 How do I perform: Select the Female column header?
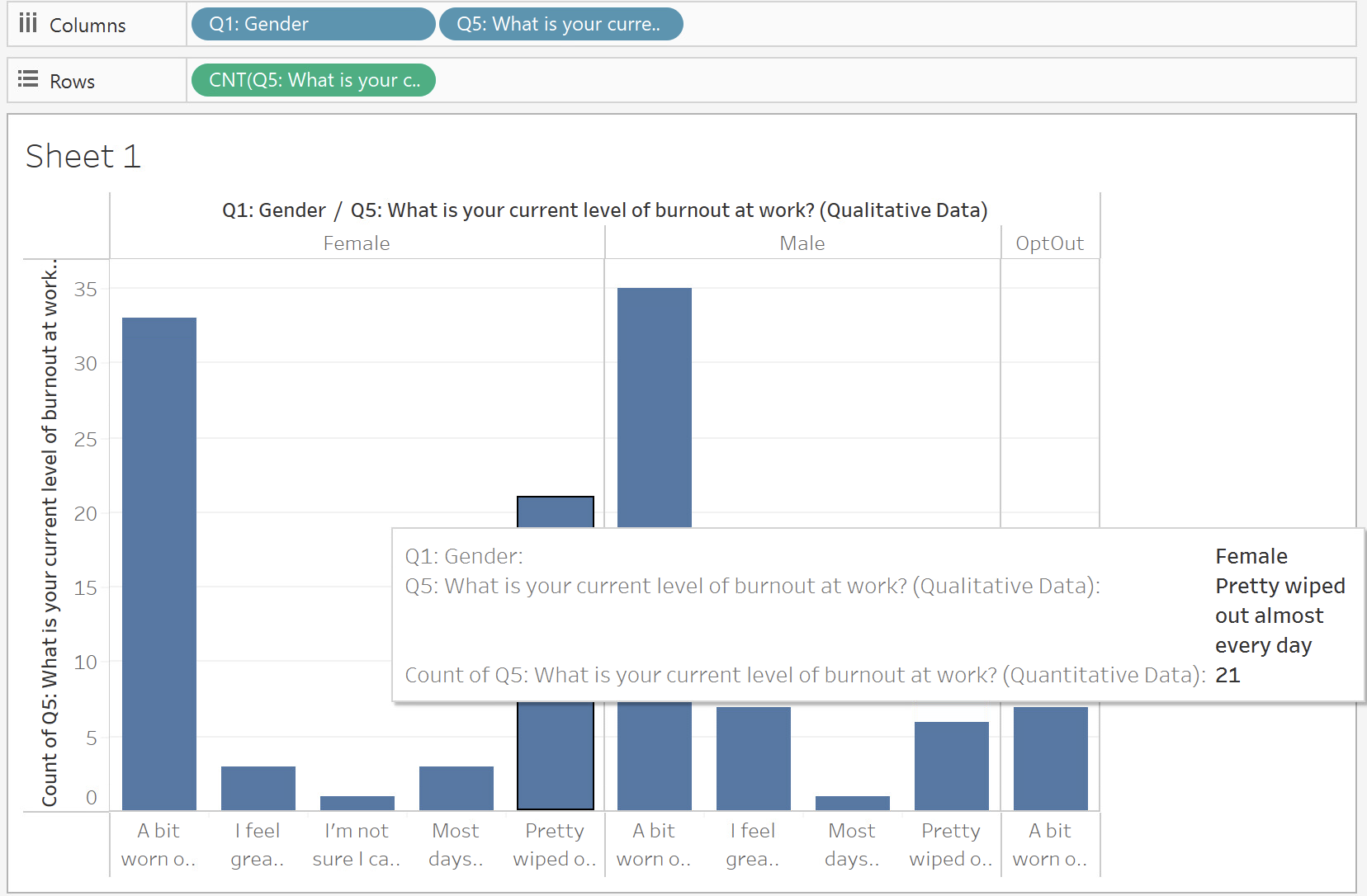[x=357, y=243]
